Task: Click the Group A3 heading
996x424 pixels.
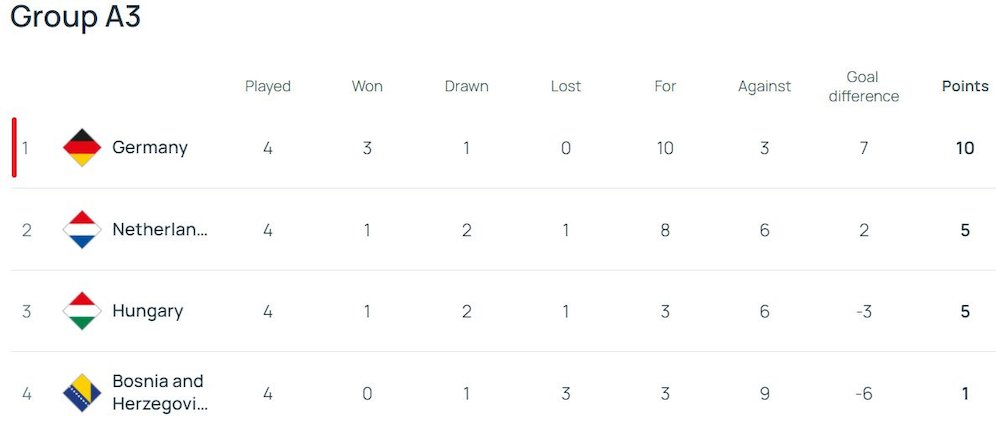Action: click(x=76, y=17)
